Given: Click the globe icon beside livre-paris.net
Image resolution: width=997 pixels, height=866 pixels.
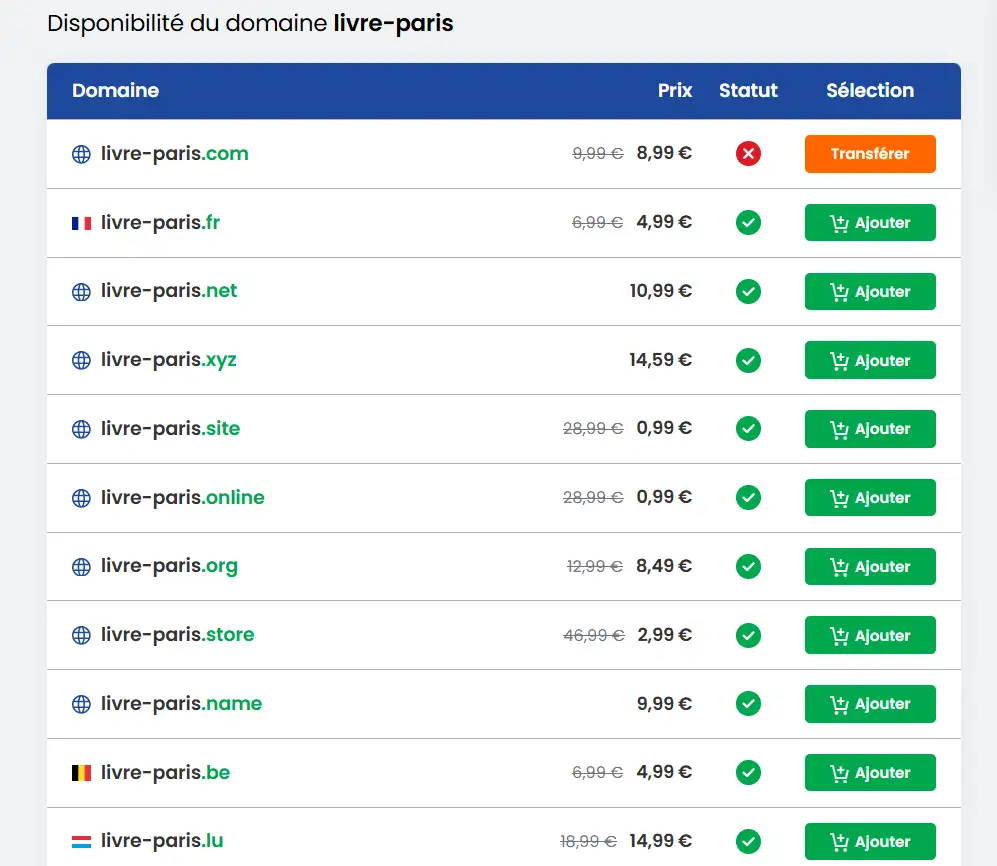Looking at the screenshot, I should [81, 292].
